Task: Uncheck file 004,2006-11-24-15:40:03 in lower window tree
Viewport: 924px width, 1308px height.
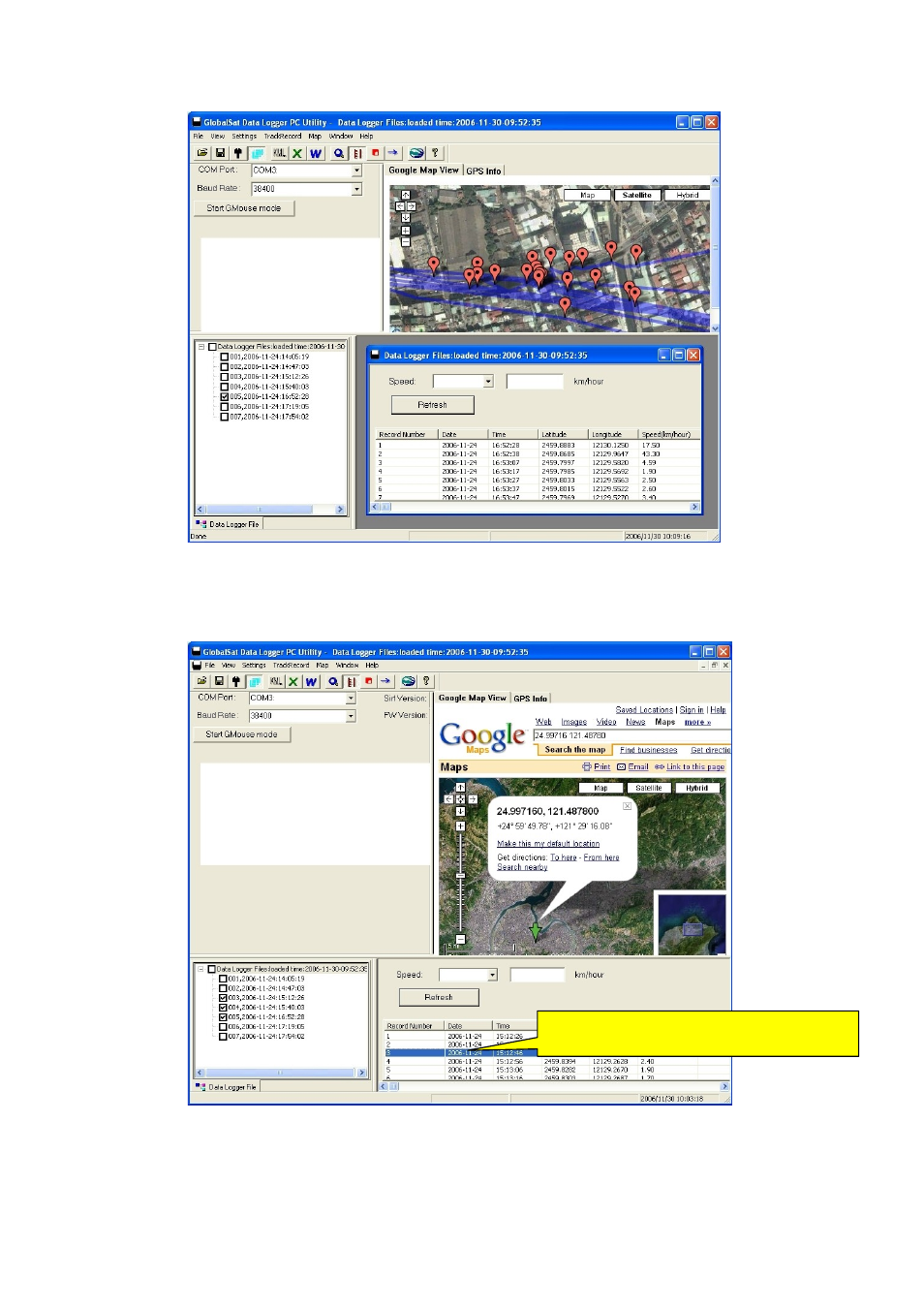Action: click(x=223, y=1008)
